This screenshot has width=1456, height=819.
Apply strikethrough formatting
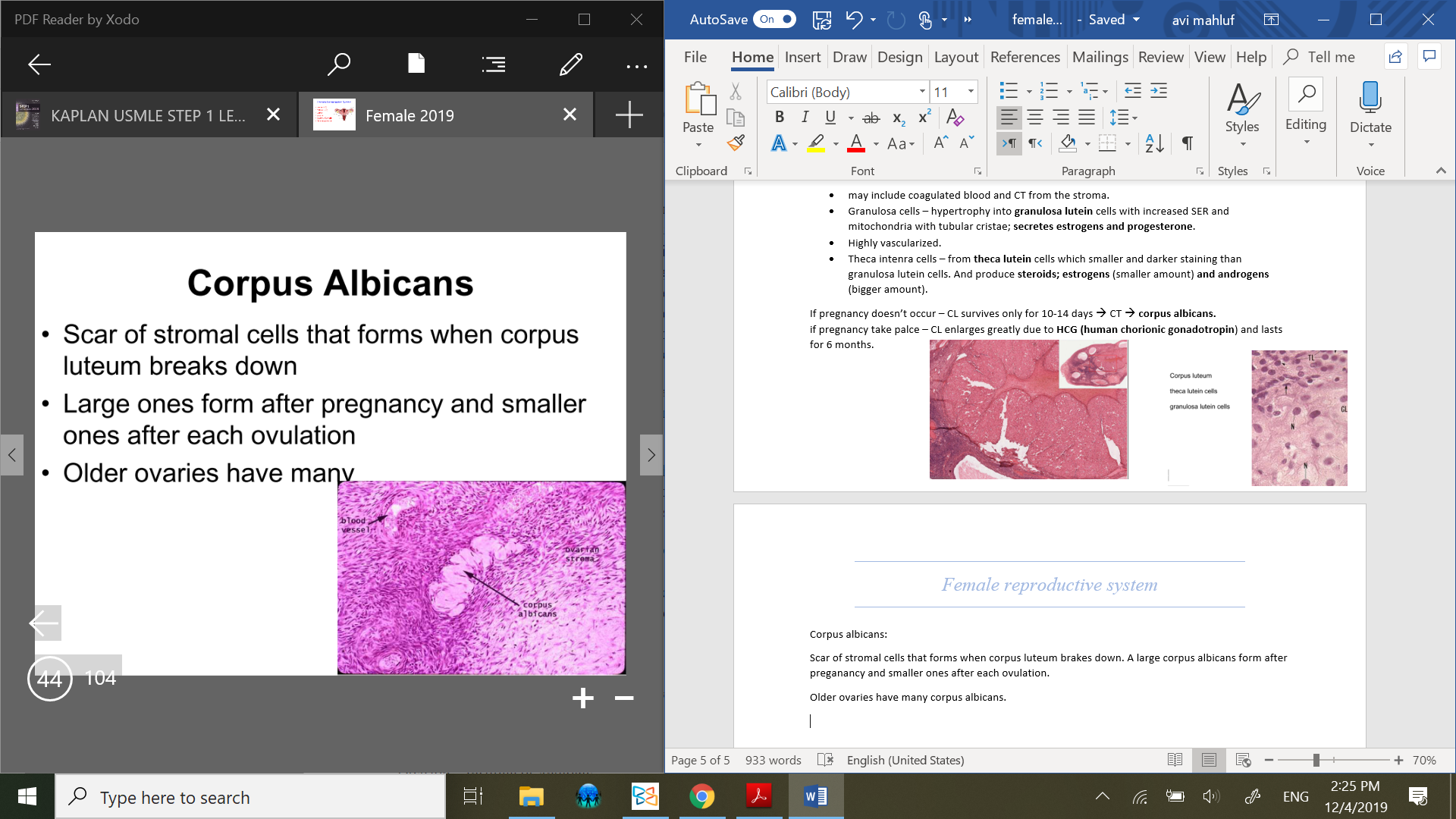click(871, 118)
